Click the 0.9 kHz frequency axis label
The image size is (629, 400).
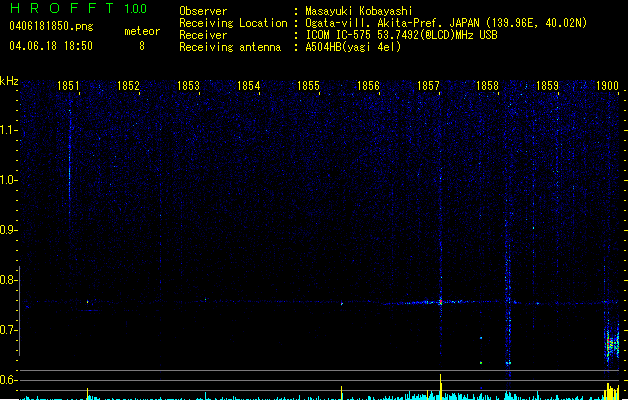point(8,230)
